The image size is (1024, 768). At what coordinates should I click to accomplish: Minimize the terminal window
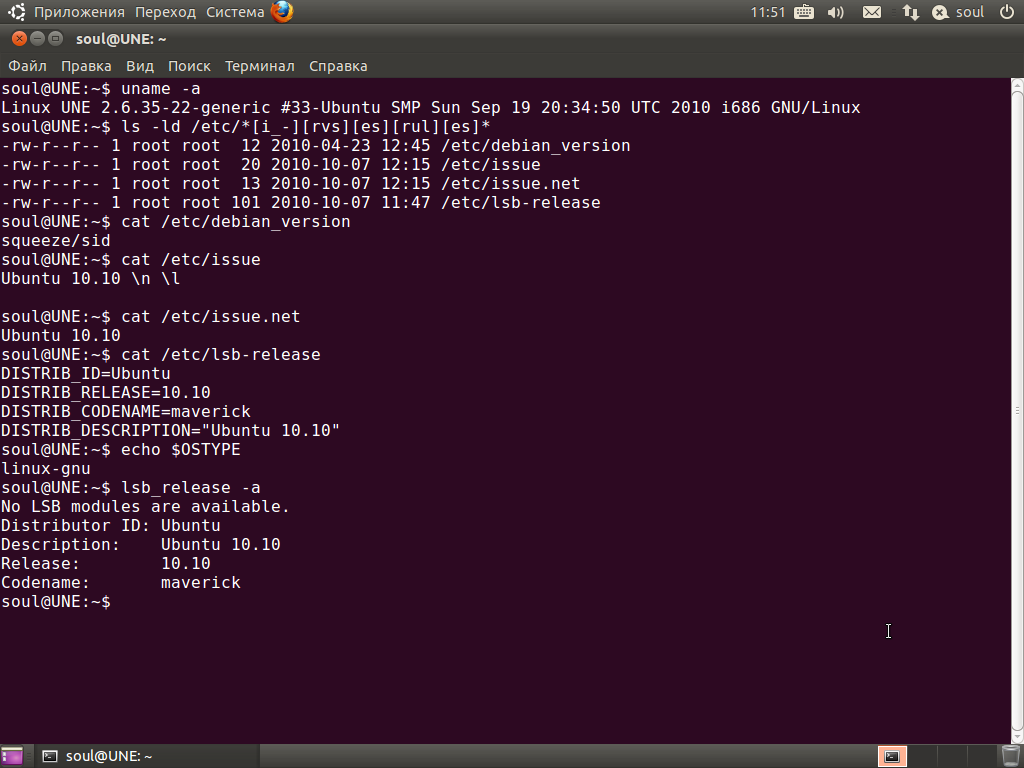coord(37,39)
